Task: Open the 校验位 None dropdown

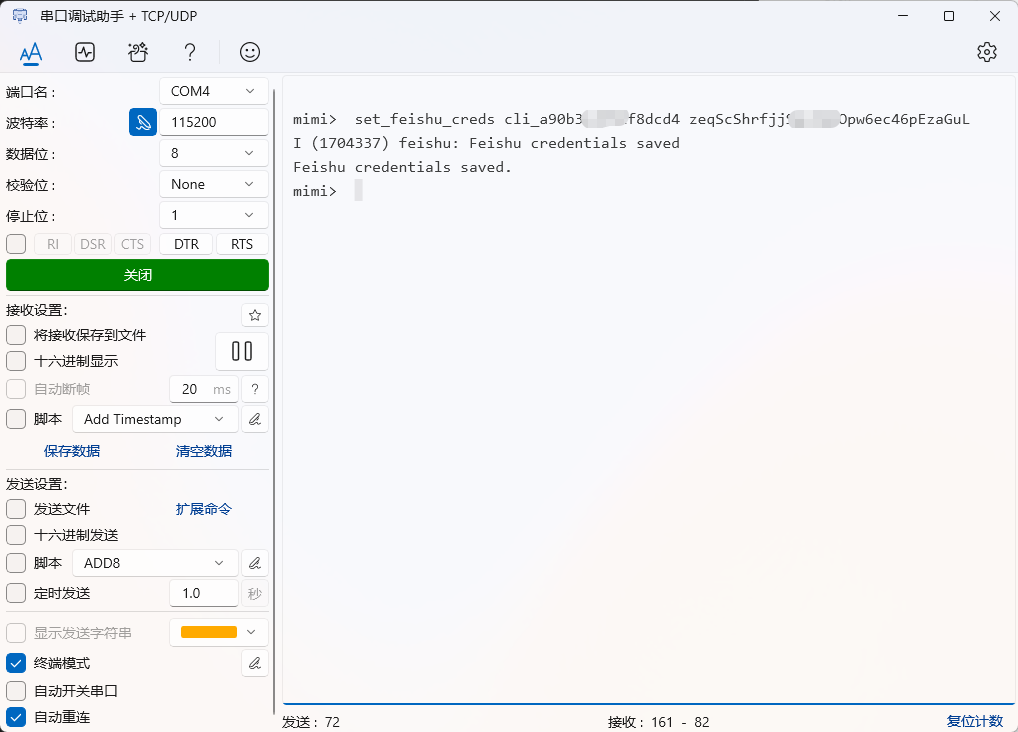Action: (x=213, y=183)
